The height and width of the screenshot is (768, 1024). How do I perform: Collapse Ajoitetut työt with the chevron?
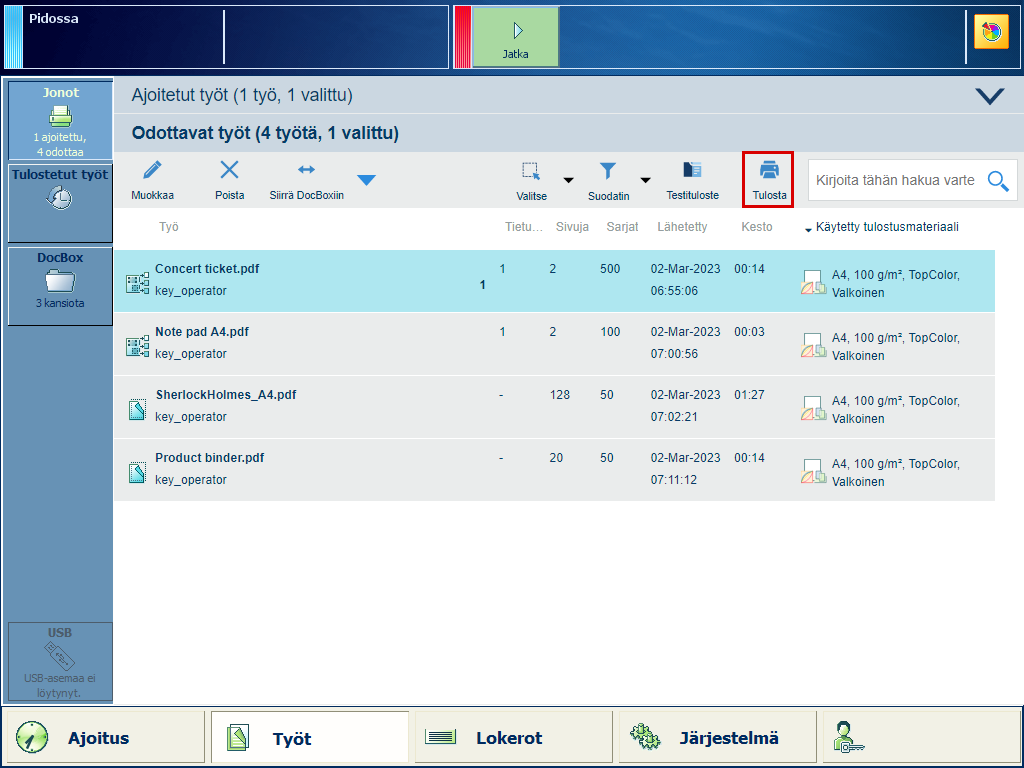click(x=989, y=97)
